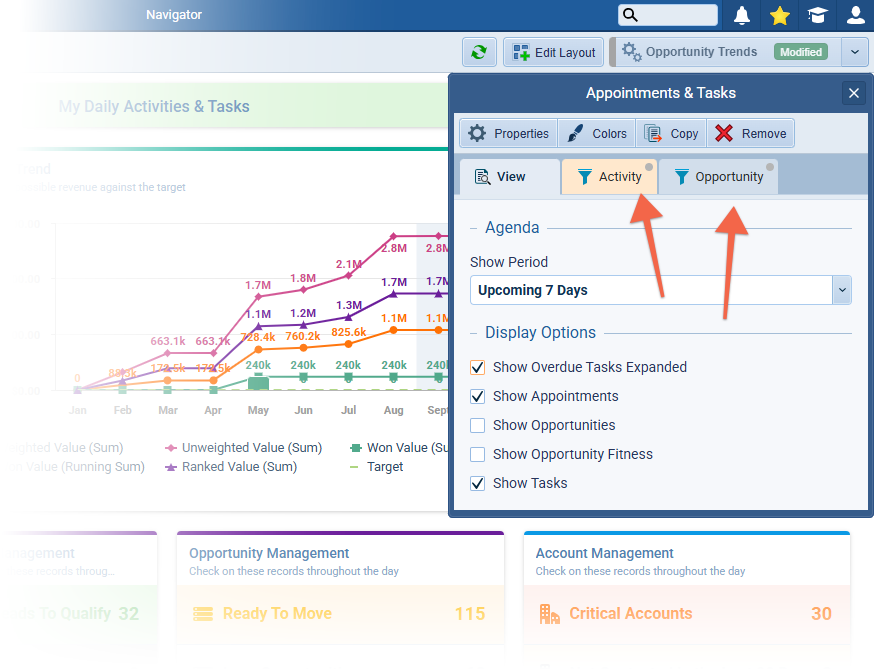
Task: Disable the Show Tasks checkbox
Action: (478, 483)
